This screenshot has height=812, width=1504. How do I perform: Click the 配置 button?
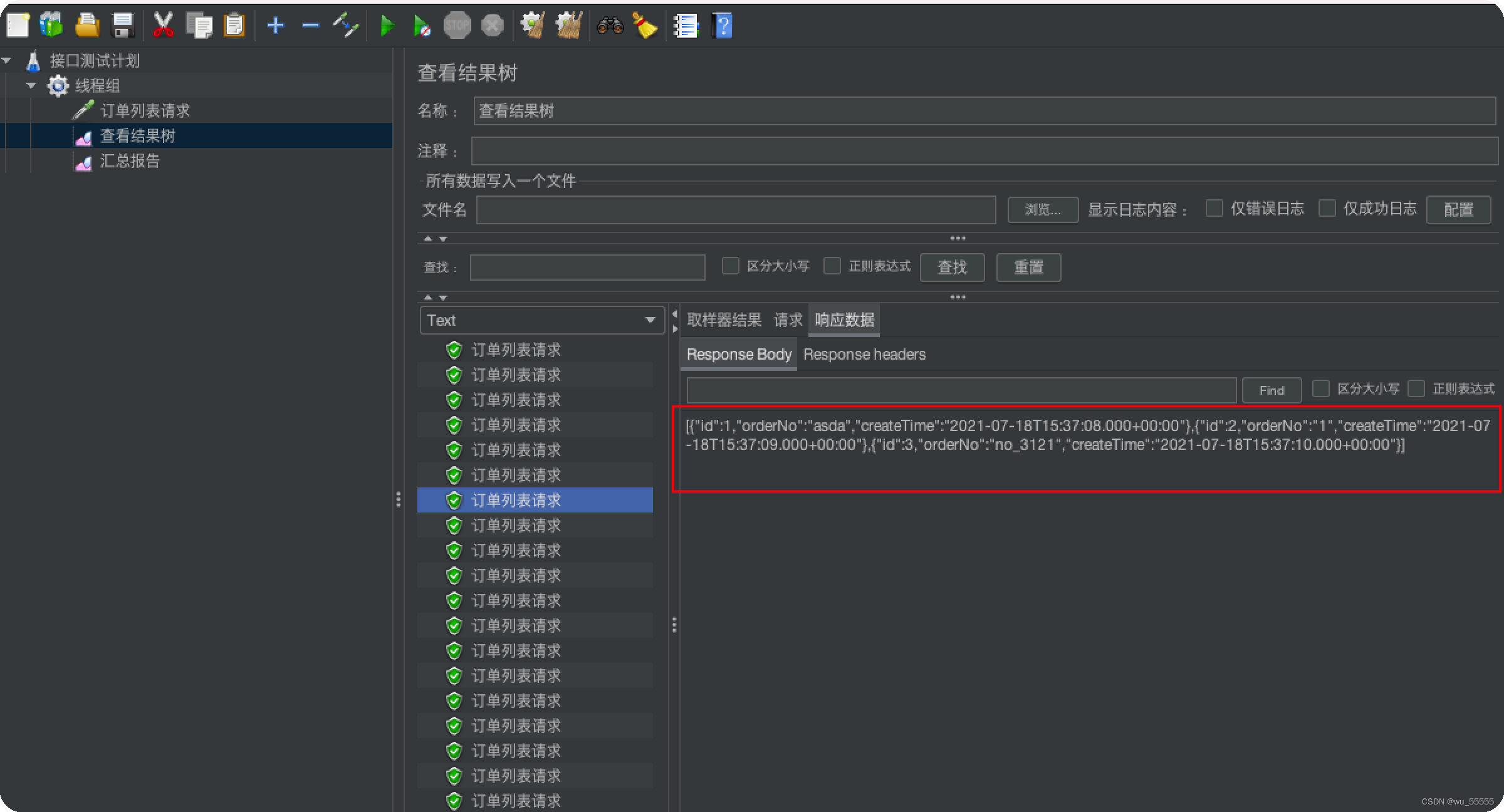tap(1458, 209)
